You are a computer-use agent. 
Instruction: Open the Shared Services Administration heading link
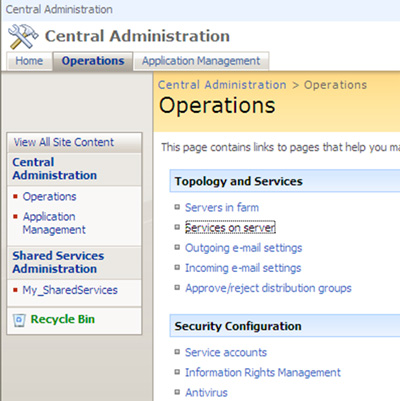point(58,262)
